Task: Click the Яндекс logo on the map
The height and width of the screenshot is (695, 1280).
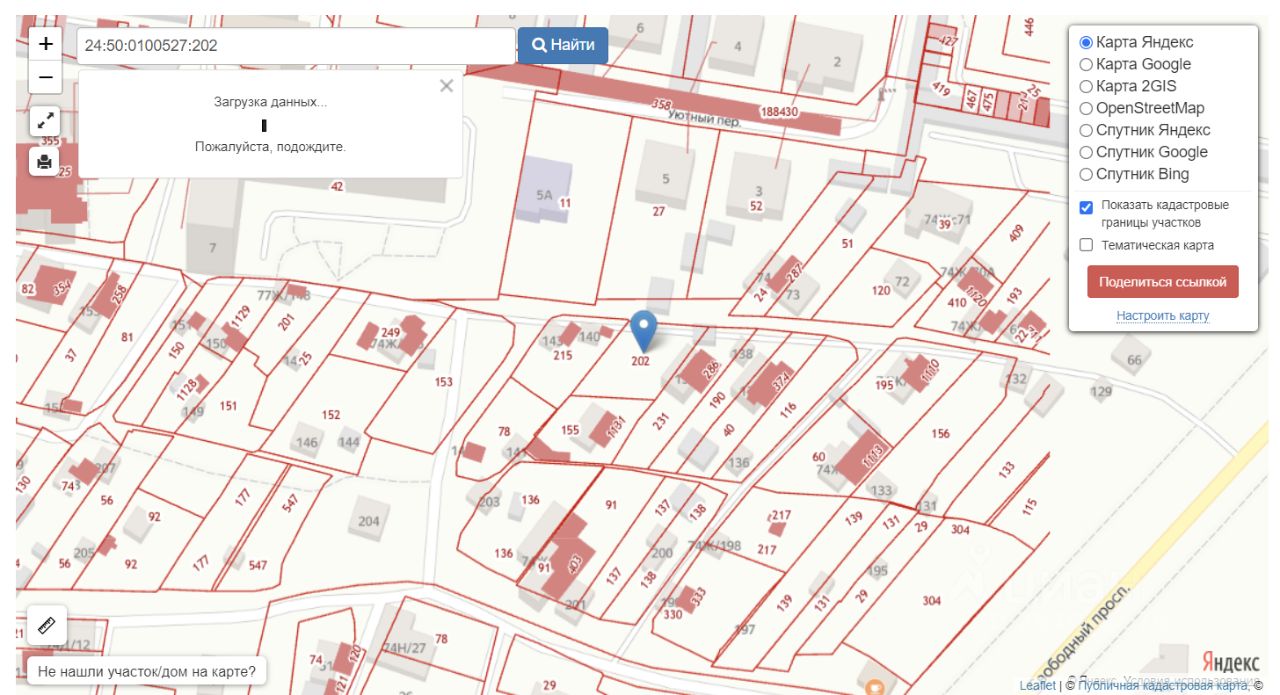Action: pos(1230,662)
